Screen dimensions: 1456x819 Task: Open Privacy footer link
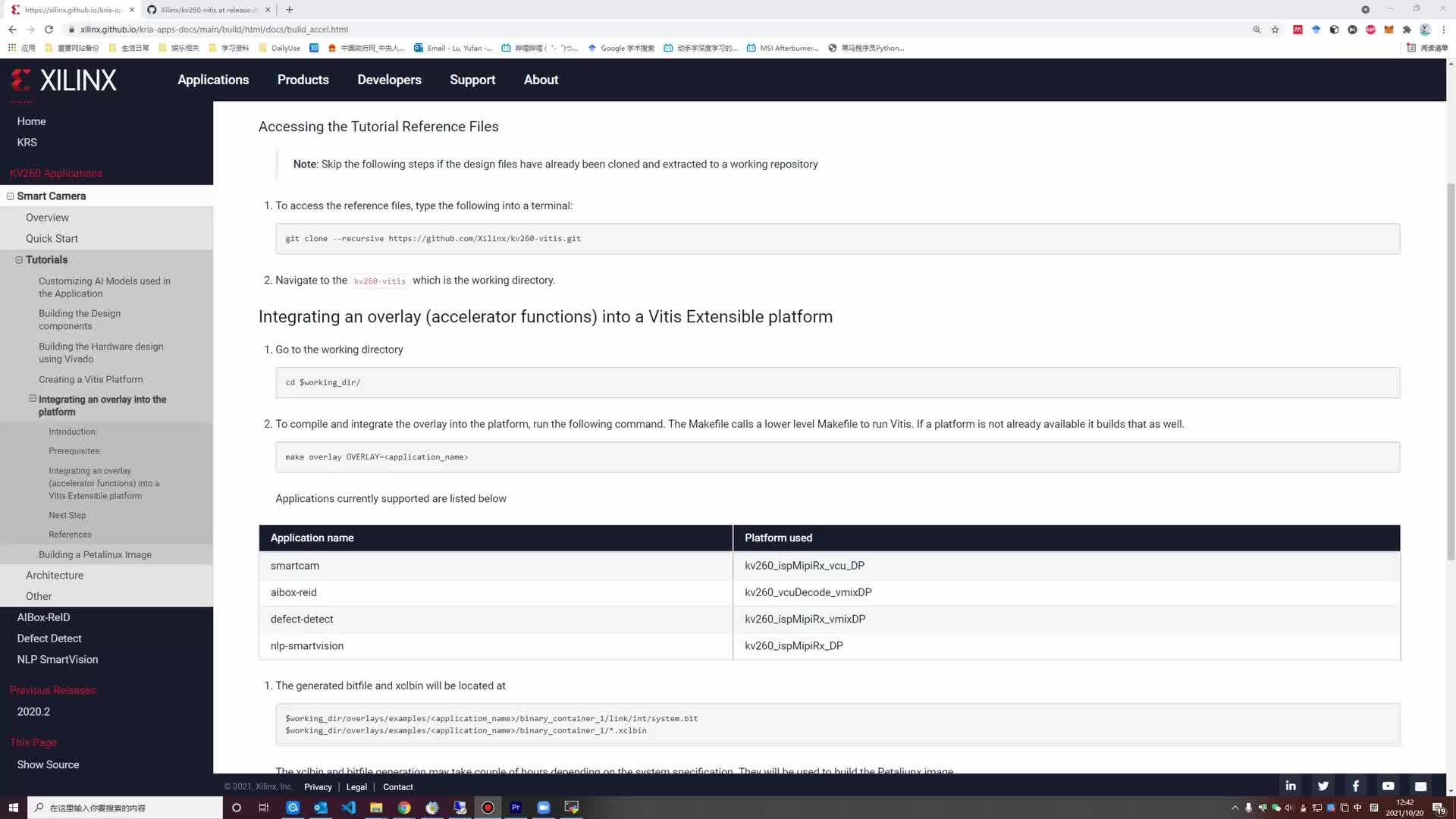pyautogui.click(x=318, y=787)
